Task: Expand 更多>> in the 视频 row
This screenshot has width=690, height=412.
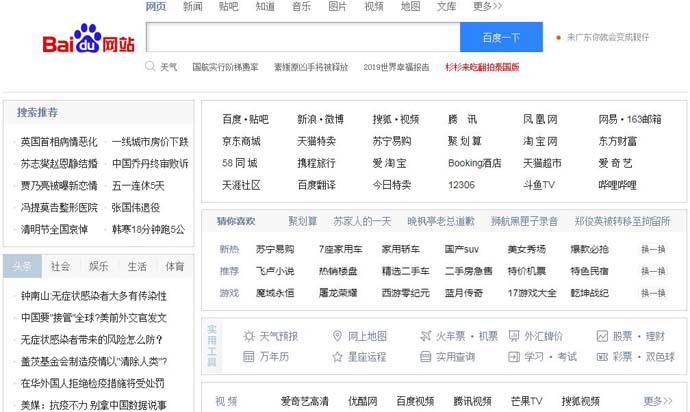Action: click(x=658, y=401)
